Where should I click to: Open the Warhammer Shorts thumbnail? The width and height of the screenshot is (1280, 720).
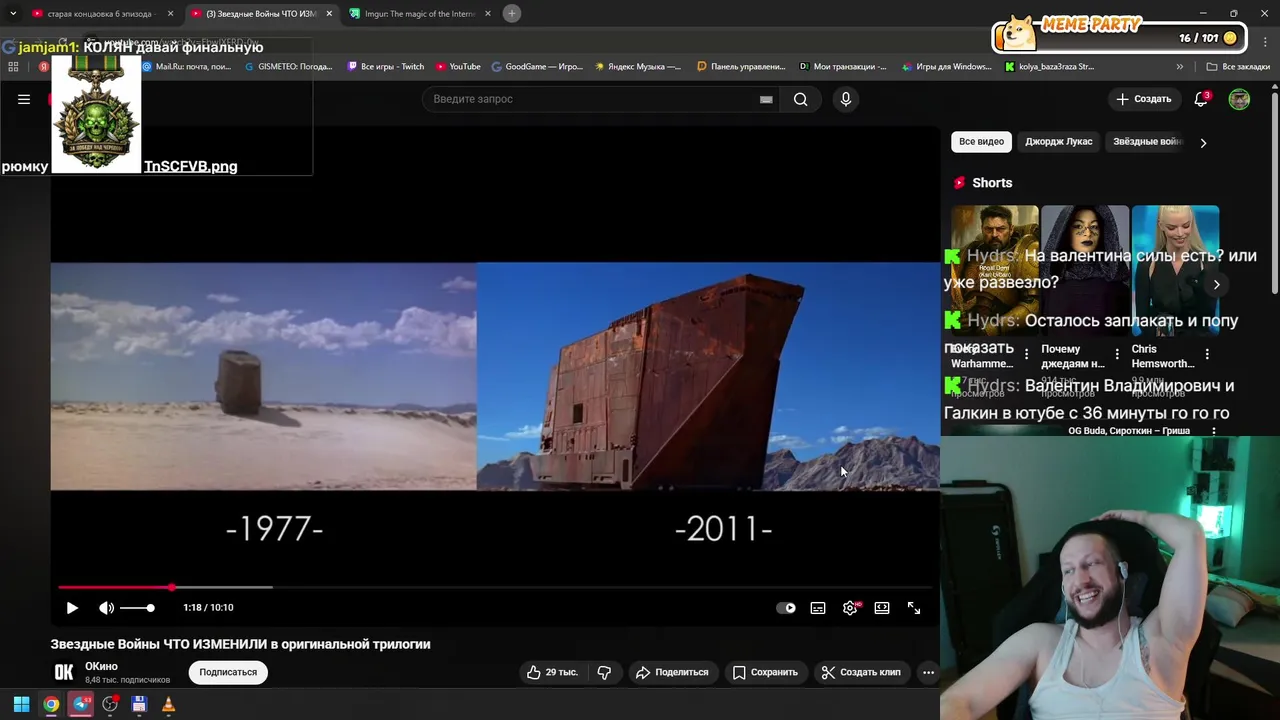click(995, 270)
